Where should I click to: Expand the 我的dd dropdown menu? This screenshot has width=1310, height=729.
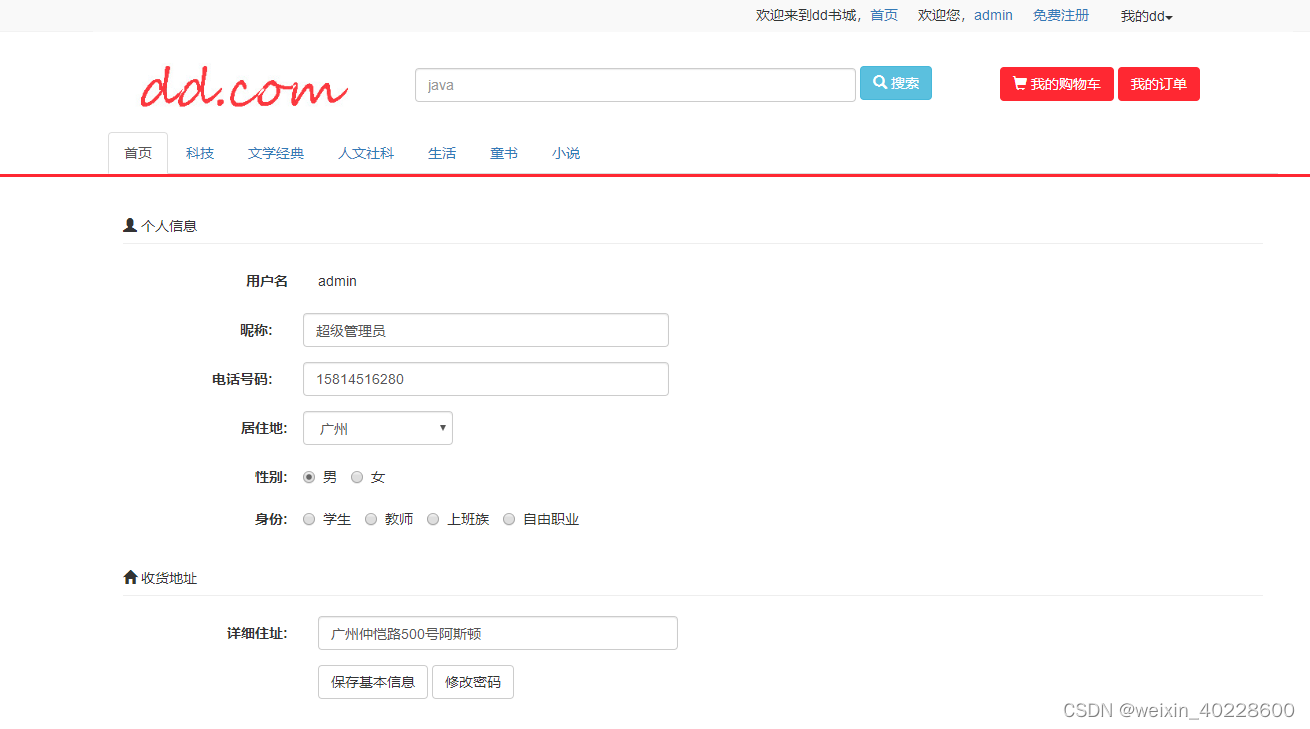(1146, 16)
